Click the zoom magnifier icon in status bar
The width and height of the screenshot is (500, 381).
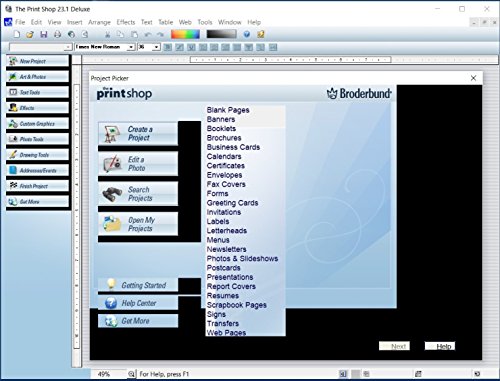click(x=132, y=374)
